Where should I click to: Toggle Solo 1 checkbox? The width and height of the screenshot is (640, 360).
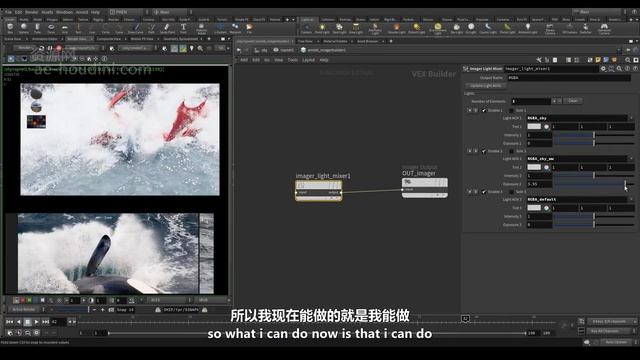511,111
